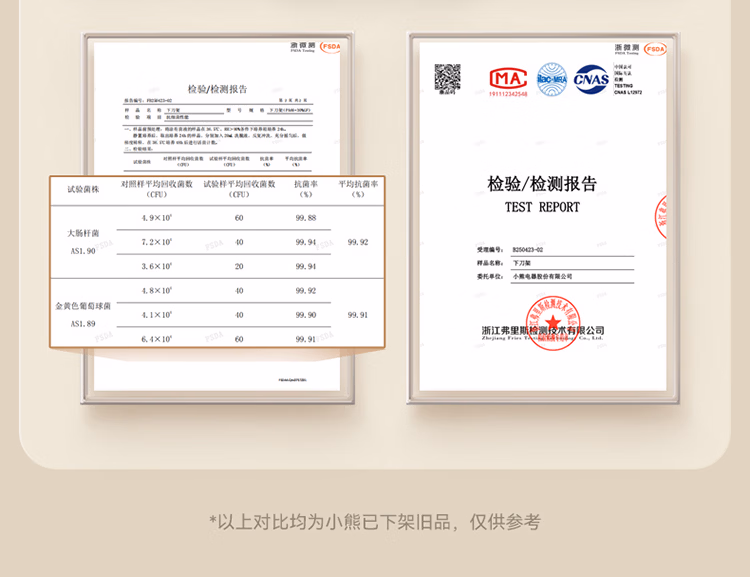
Task: Click the 99.90 antibacterial rate value
Action: pyautogui.click(x=306, y=315)
